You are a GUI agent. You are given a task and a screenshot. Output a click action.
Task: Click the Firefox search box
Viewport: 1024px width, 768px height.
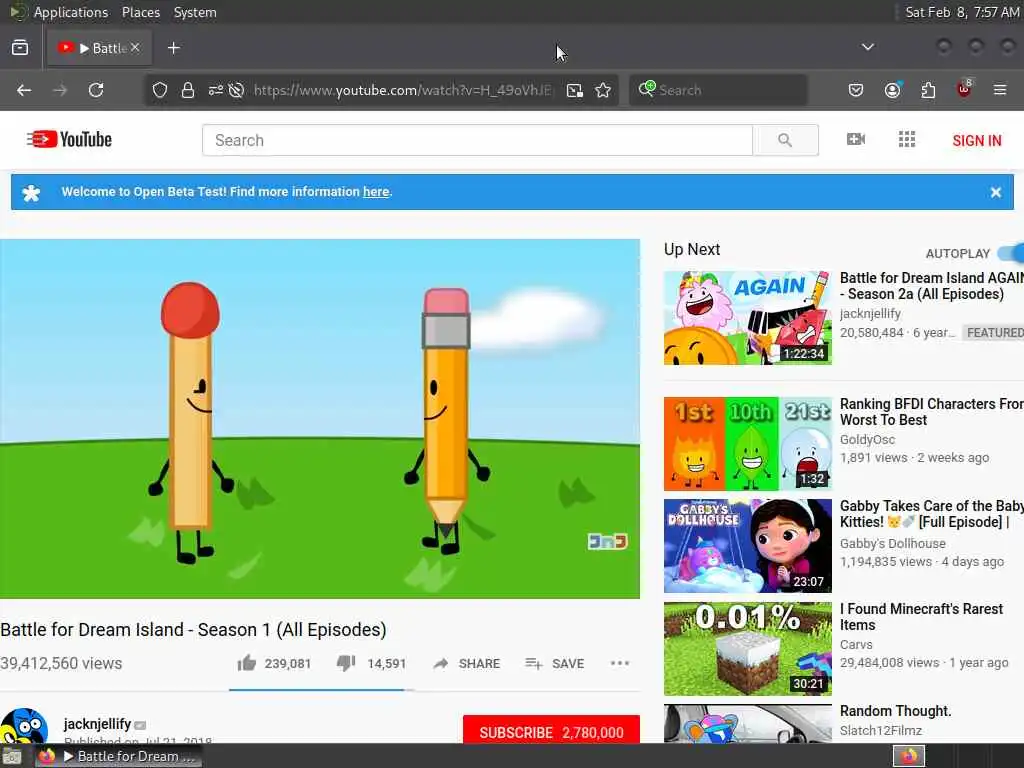click(x=718, y=90)
